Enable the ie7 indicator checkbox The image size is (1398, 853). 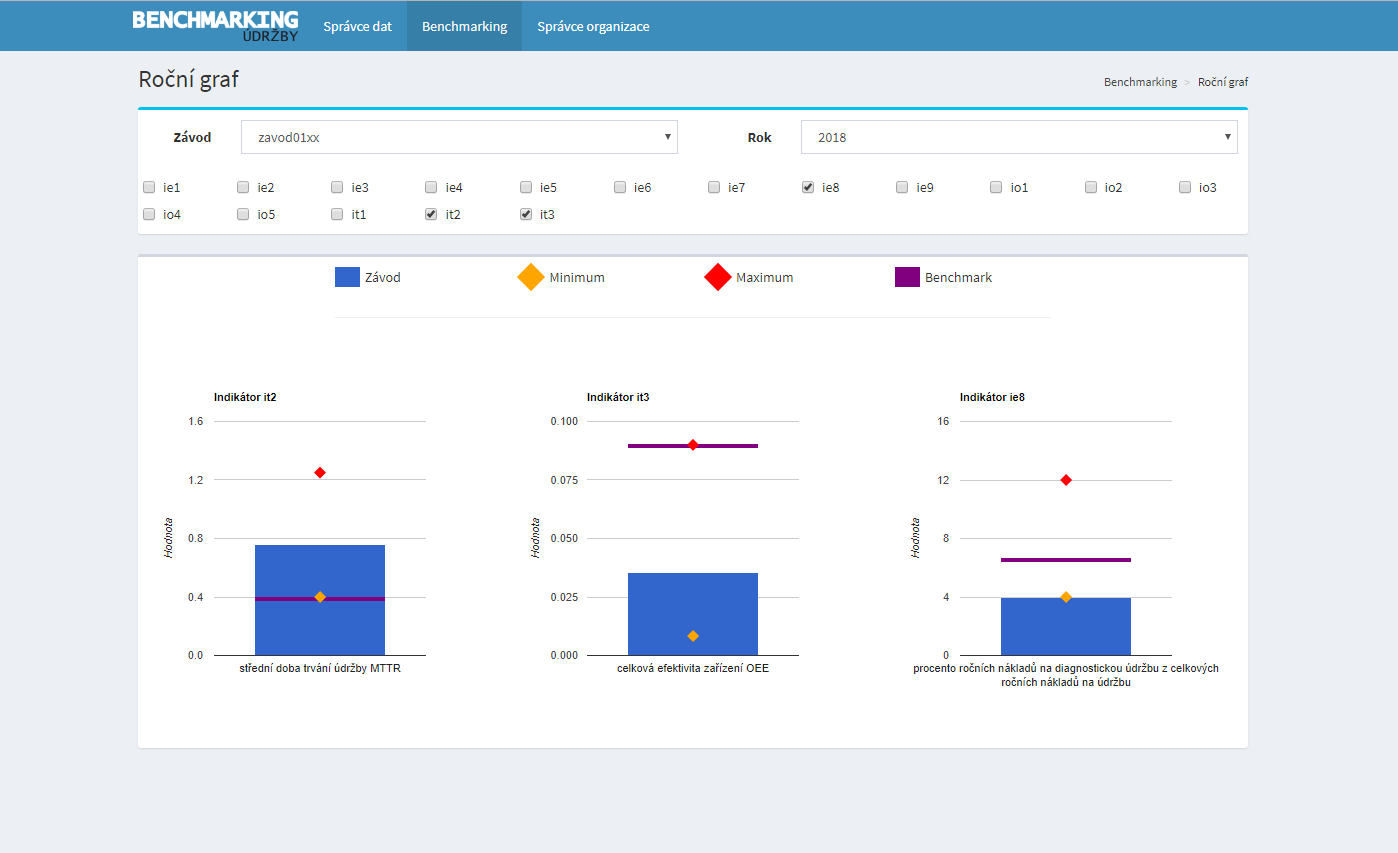pyautogui.click(x=714, y=187)
